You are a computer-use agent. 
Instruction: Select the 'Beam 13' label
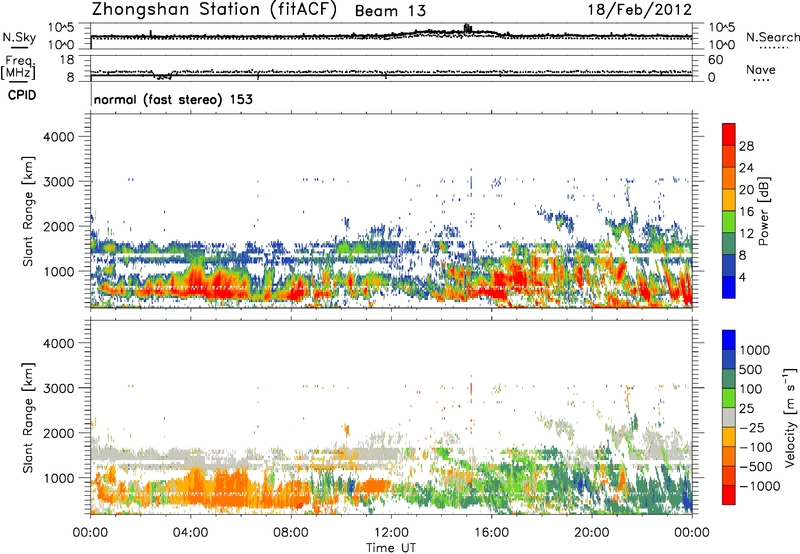[x=390, y=11]
